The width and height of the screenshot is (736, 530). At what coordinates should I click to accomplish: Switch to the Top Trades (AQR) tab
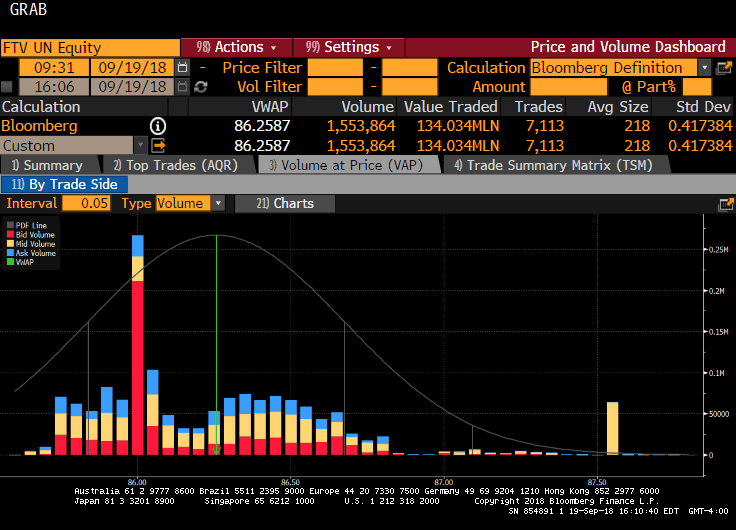(x=174, y=165)
